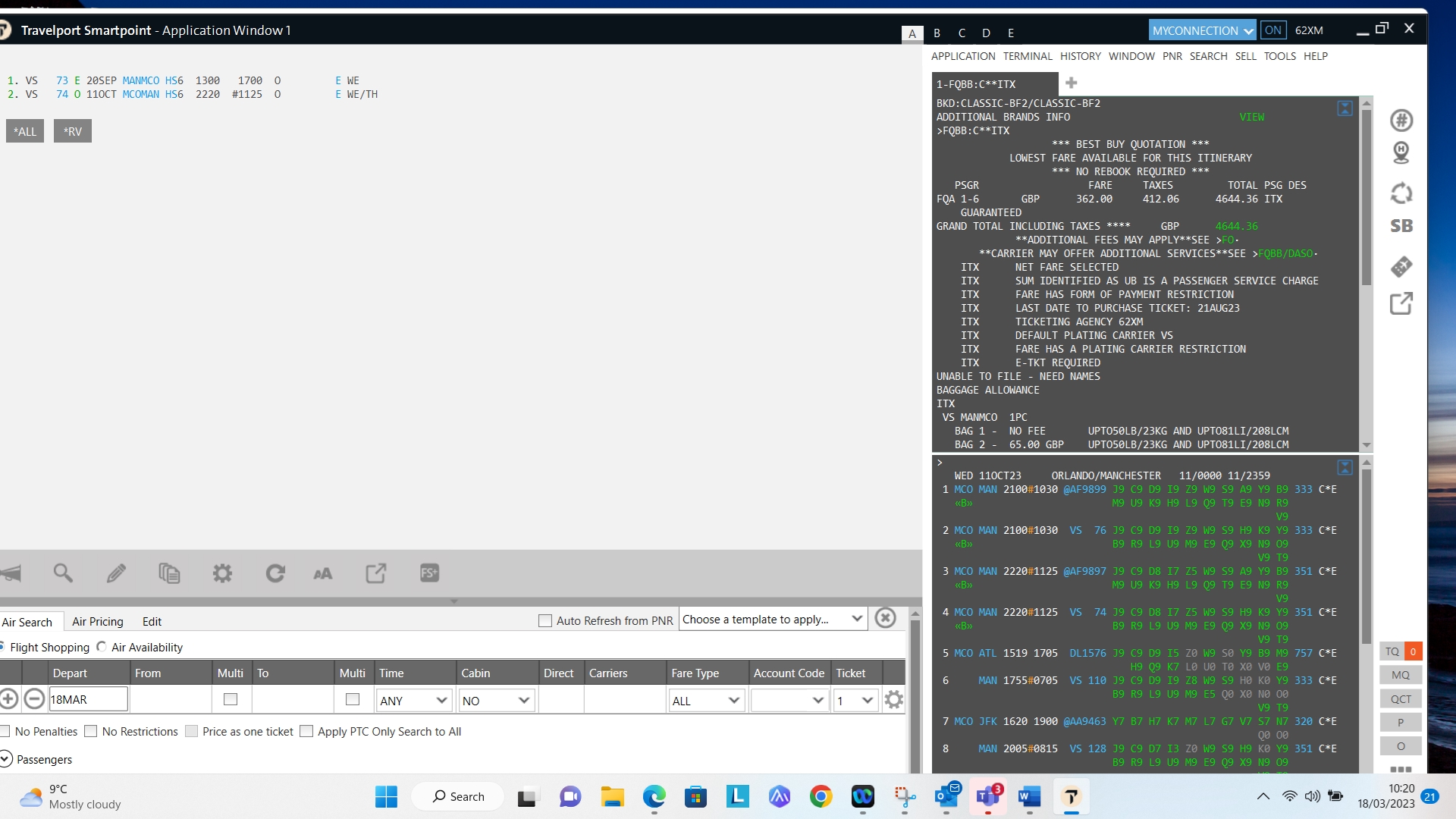Click the pencil edit icon
The image size is (1456, 819).
116,573
